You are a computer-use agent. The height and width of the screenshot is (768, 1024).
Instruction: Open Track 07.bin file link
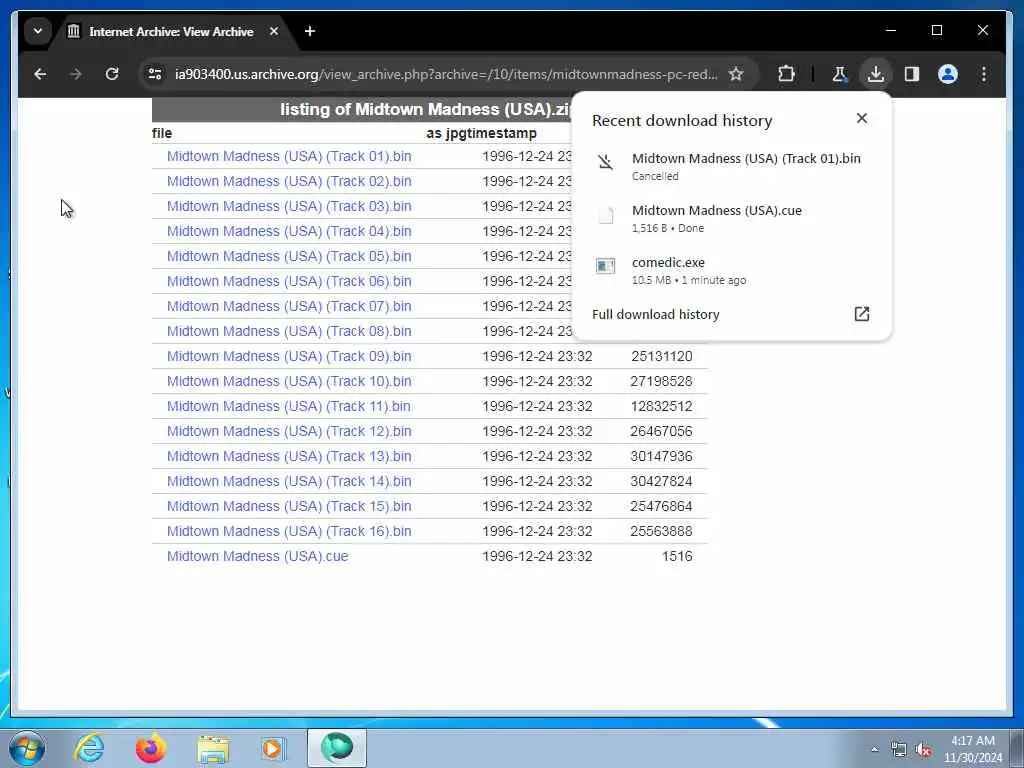tap(289, 306)
